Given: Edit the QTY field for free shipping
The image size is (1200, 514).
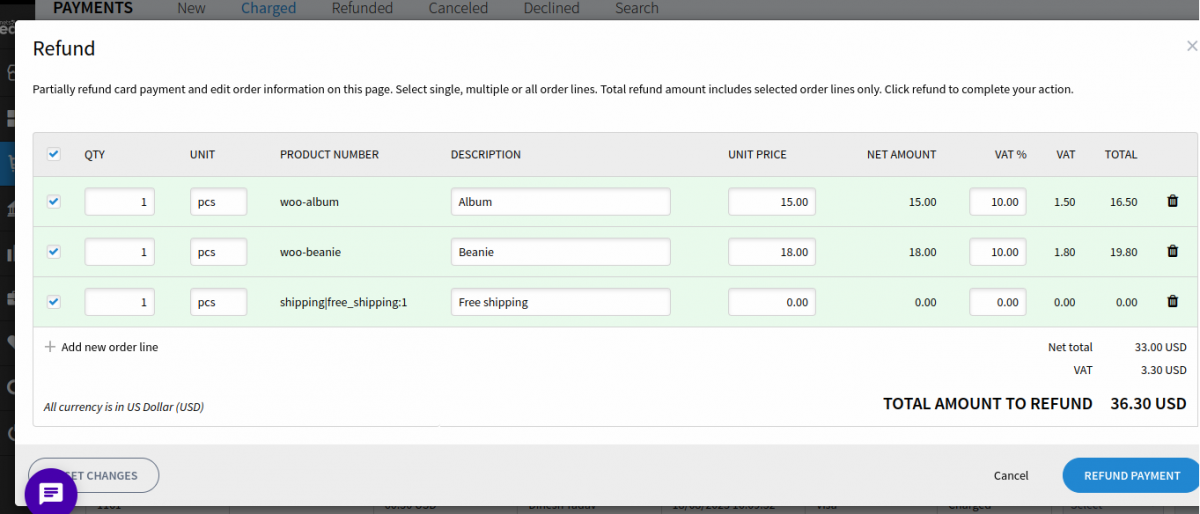Looking at the screenshot, I should pyautogui.click(x=120, y=302).
